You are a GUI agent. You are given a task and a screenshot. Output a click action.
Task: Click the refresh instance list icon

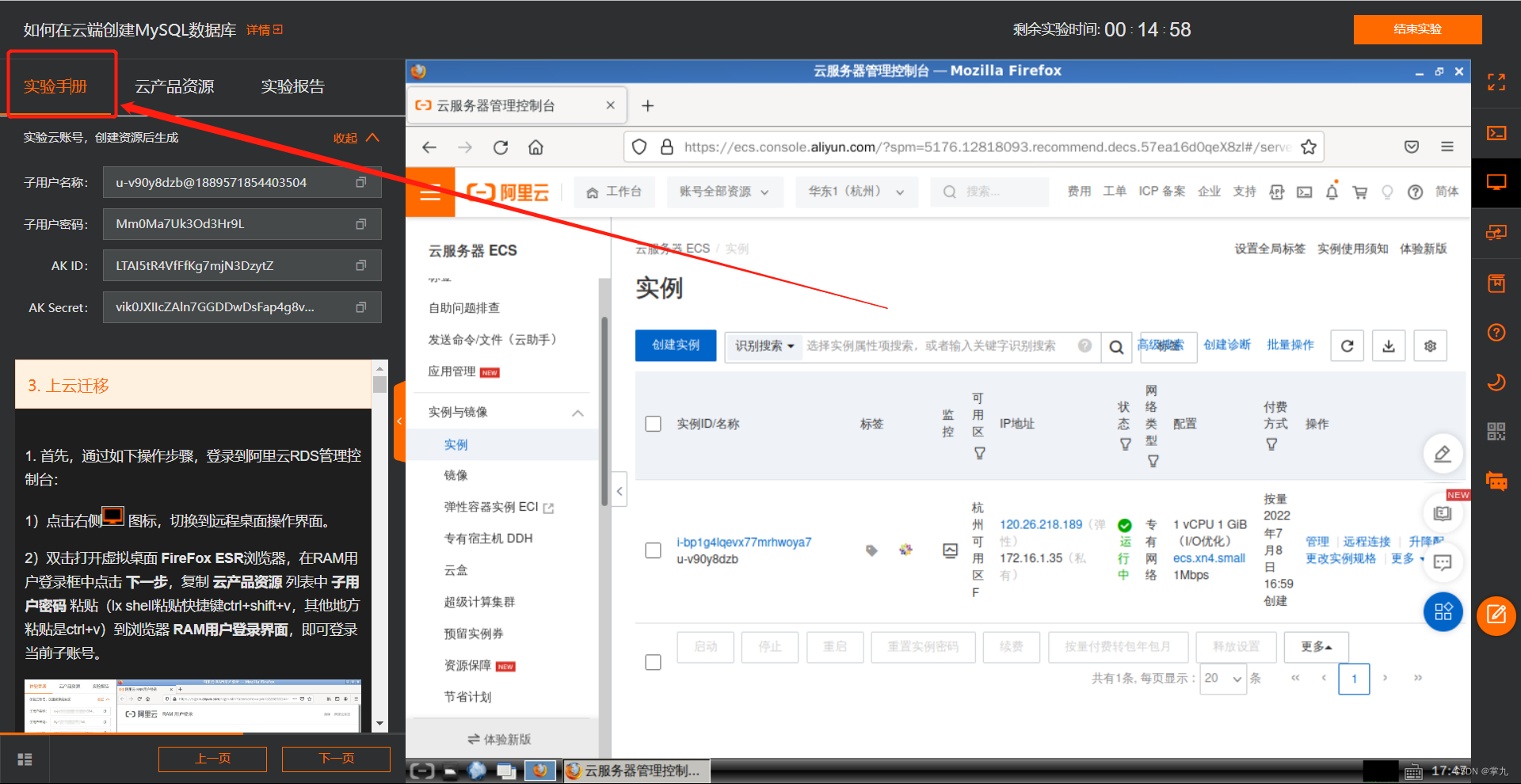[1347, 346]
